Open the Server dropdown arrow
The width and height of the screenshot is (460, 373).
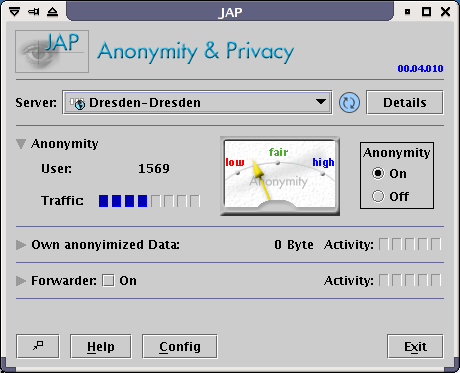click(321, 102)
